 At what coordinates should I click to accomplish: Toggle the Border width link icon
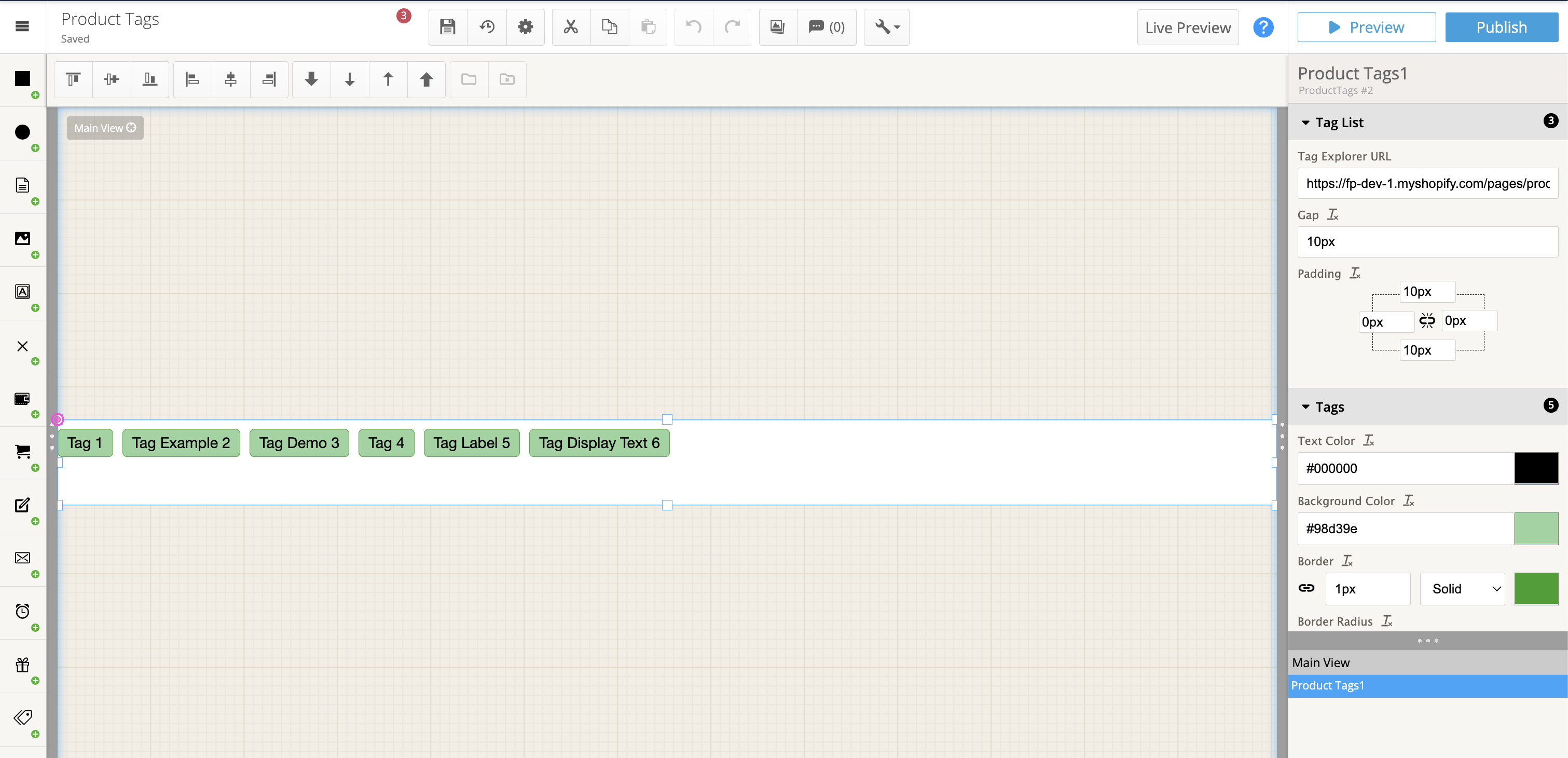[x=1308, y=588]
